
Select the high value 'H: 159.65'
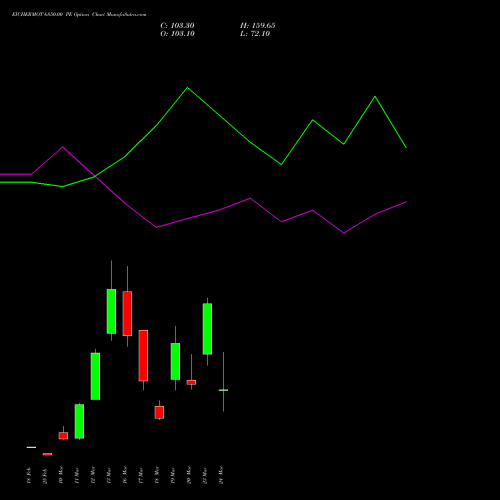tap(258, 26)
